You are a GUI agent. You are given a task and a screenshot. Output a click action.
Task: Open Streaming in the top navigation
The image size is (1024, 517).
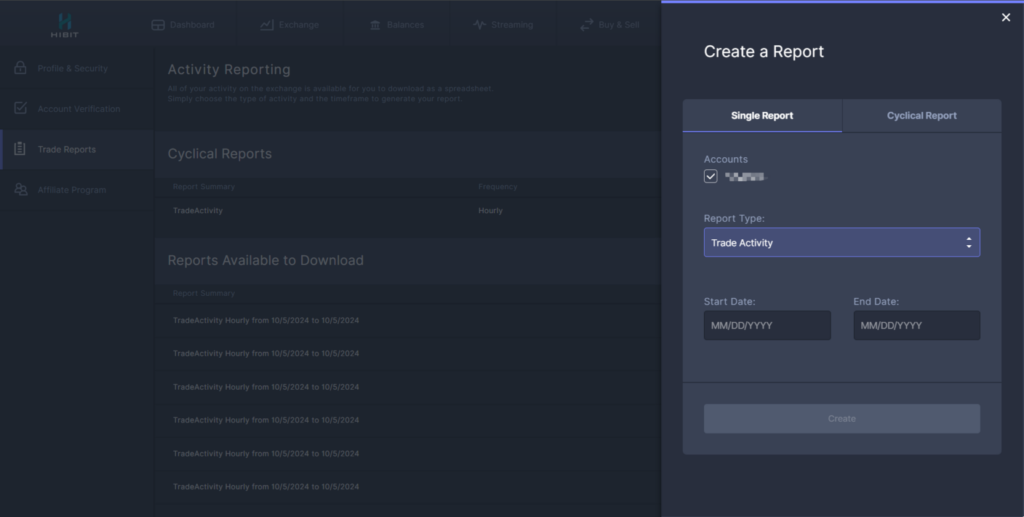(503, 25)
